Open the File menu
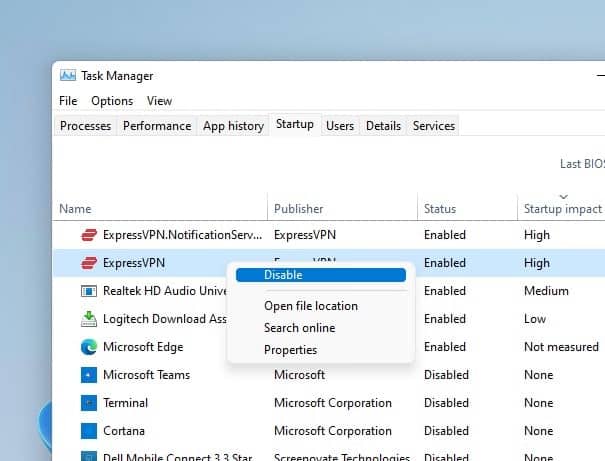605x461 pixels. [x=68, y=101]
